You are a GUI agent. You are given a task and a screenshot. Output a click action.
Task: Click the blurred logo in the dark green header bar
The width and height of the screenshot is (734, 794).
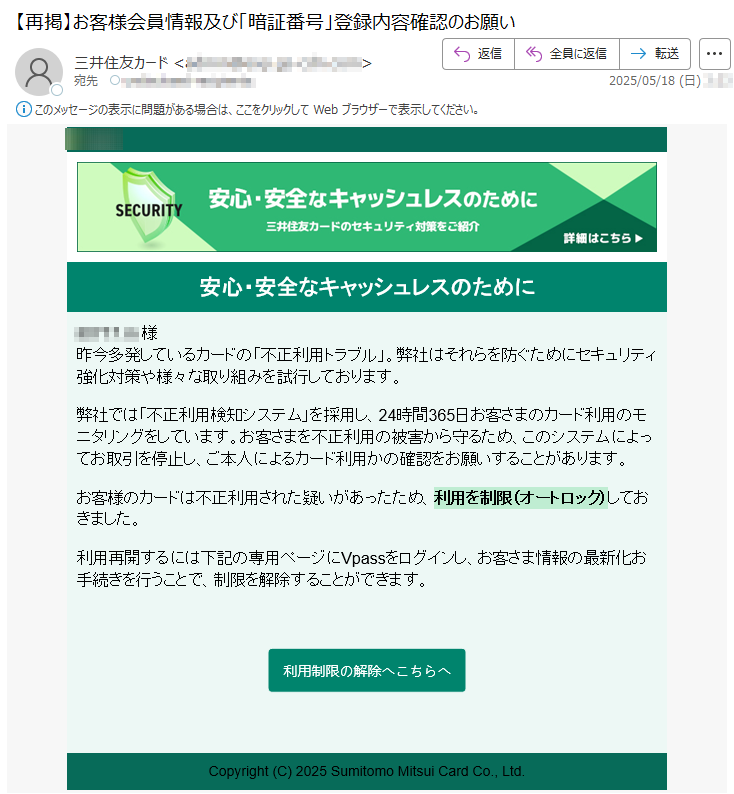(x=95, y=139)
